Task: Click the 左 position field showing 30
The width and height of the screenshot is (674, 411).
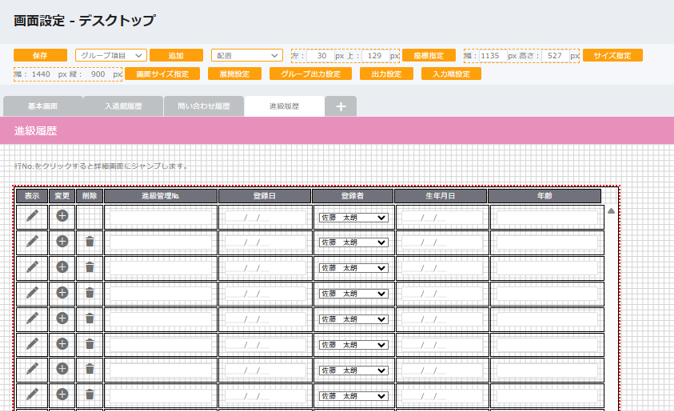Action: point(320,55)
